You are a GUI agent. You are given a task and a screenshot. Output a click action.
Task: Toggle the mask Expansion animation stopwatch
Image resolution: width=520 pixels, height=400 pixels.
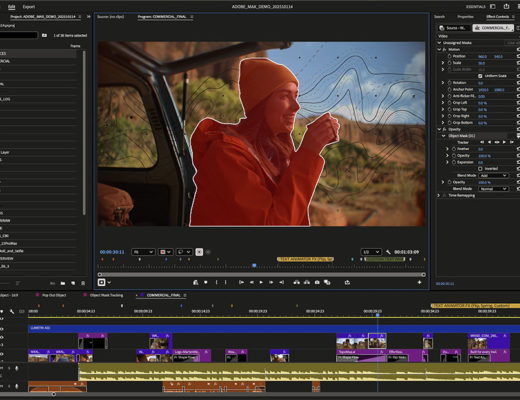(454, 162)
